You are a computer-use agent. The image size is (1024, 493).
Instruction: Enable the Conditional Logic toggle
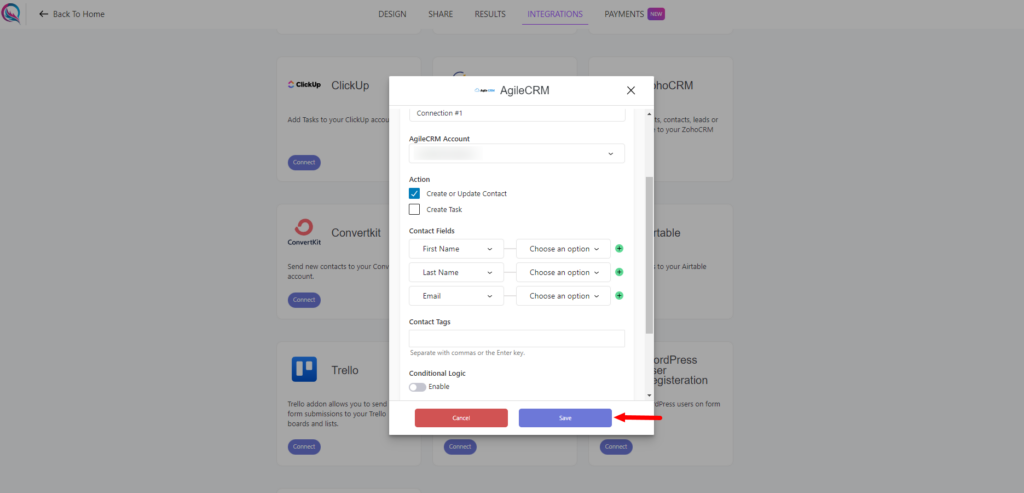417,387
